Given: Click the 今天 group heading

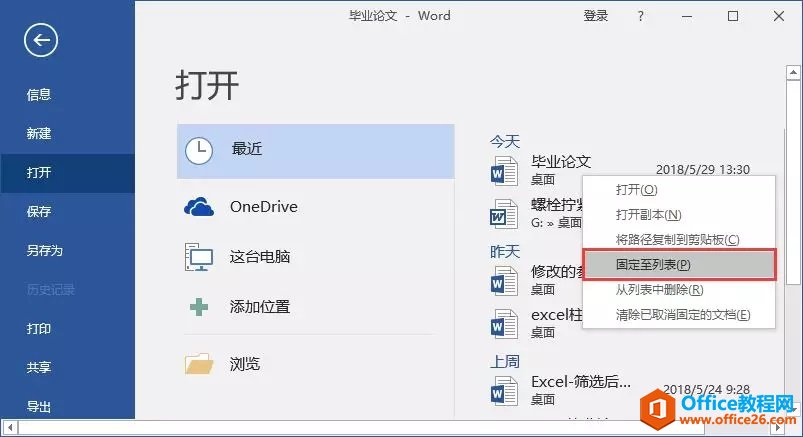Looking at the screenshot, I should [505, 141].
